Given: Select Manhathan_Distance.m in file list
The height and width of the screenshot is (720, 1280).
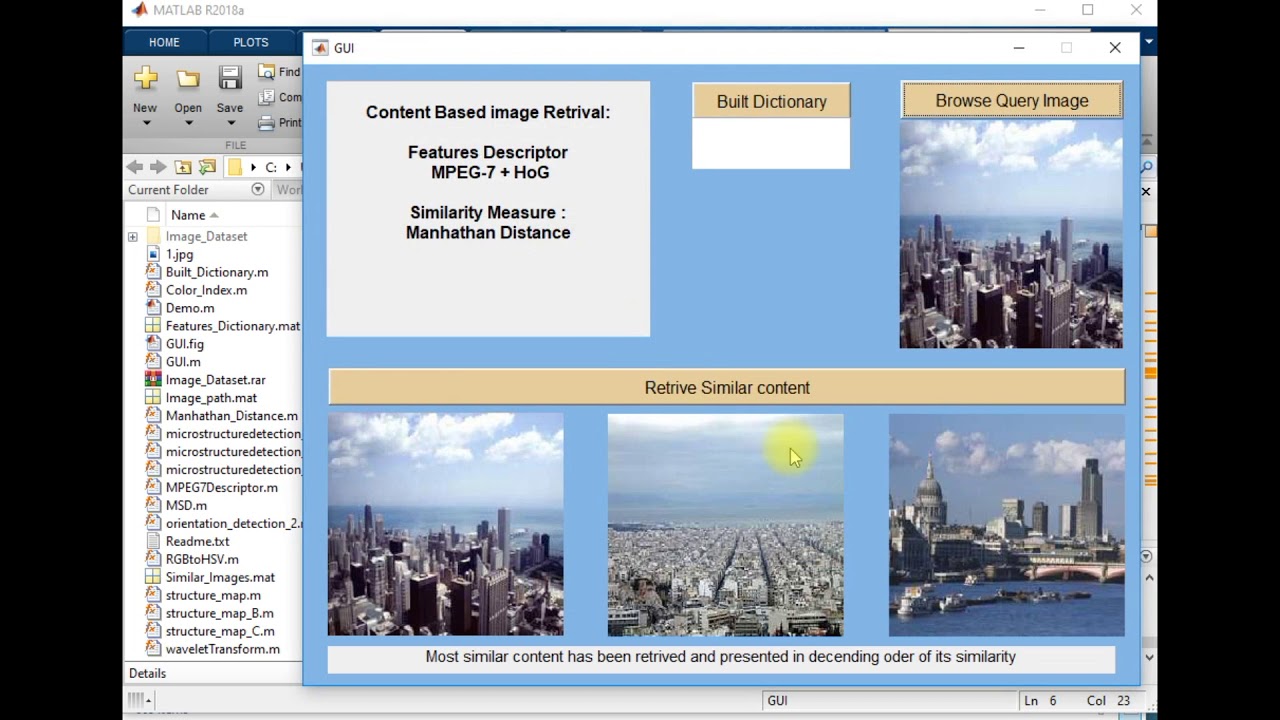Looking at the screenshot, I should pos(232,416).
